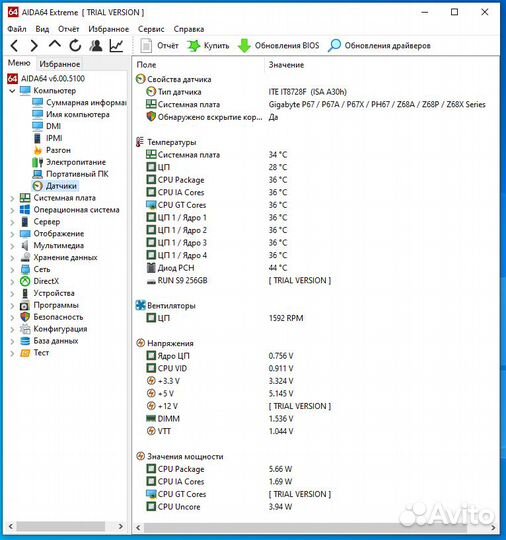Click the RUN S9 256GB drive icon
Image resolution: width=506 pixels, height=540 pixels.
tap(151, 281)
